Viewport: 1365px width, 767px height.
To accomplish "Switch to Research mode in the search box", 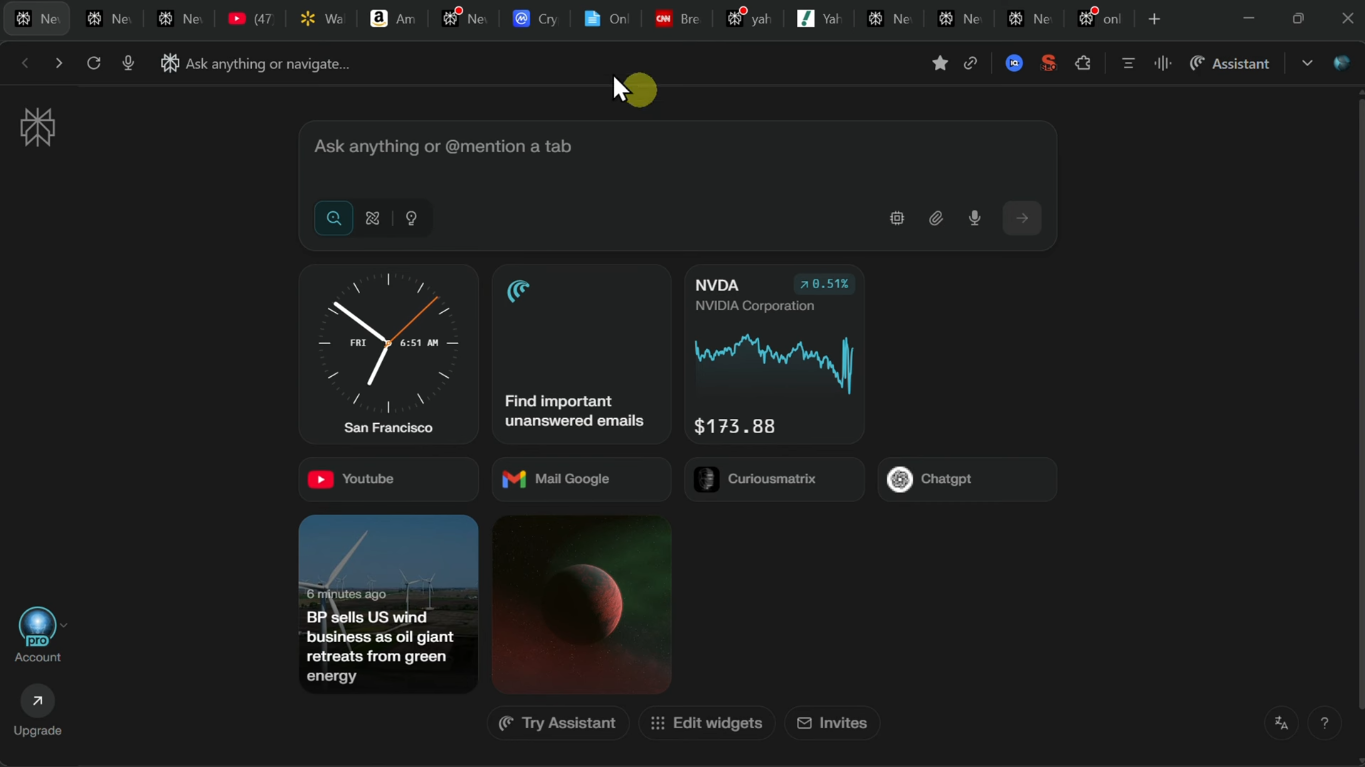I will pos(373,218).
